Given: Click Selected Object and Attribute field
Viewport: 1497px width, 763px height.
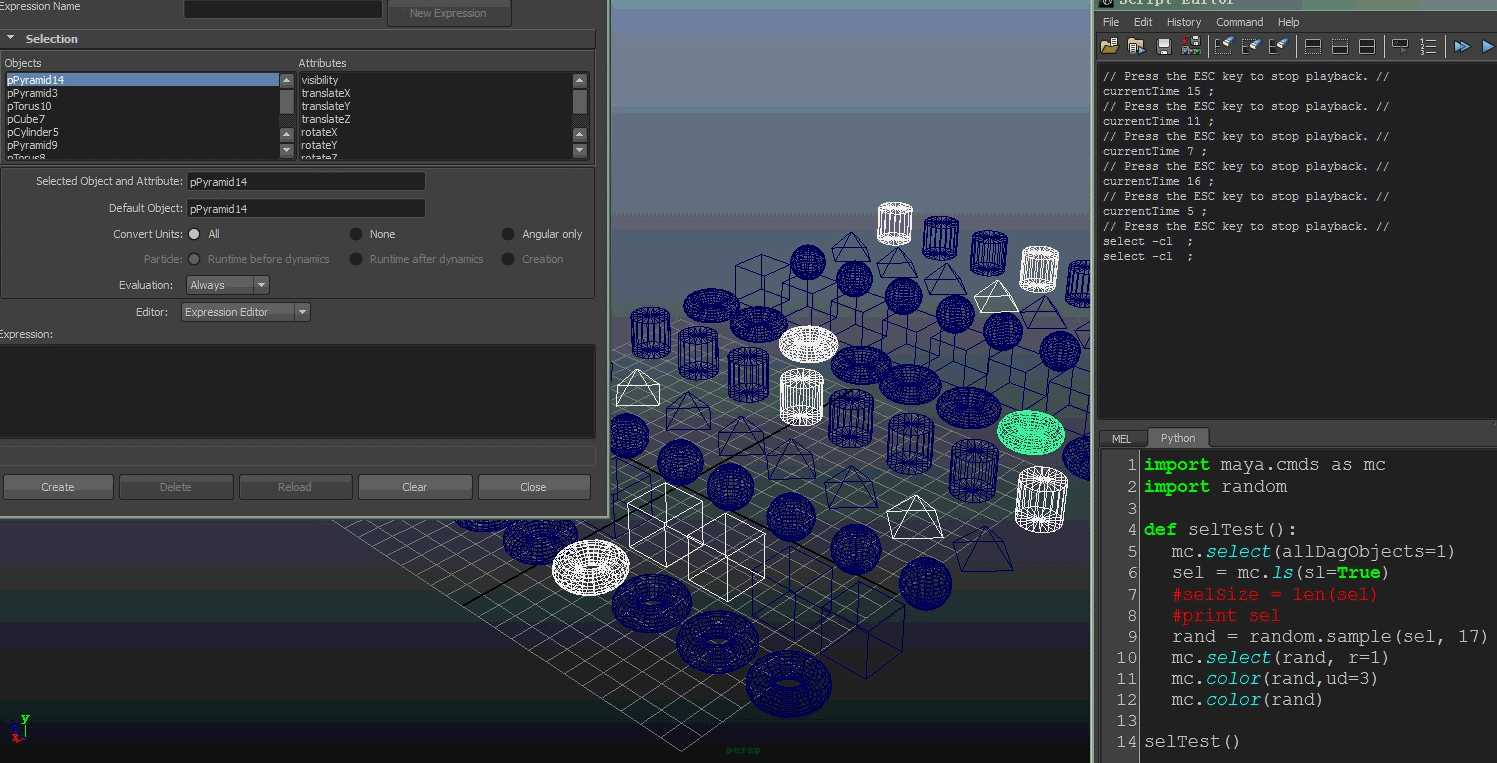Looking at the screenshot, I should point(306,182).
